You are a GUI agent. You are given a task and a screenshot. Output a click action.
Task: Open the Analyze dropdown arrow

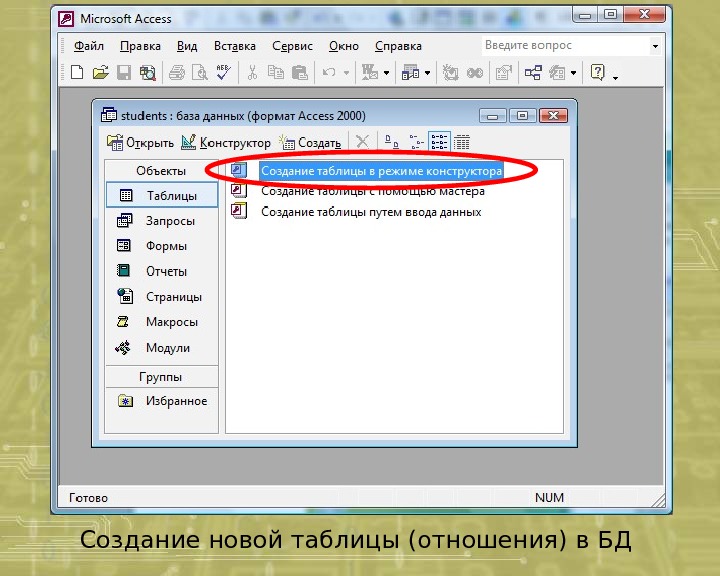point(427,73)
